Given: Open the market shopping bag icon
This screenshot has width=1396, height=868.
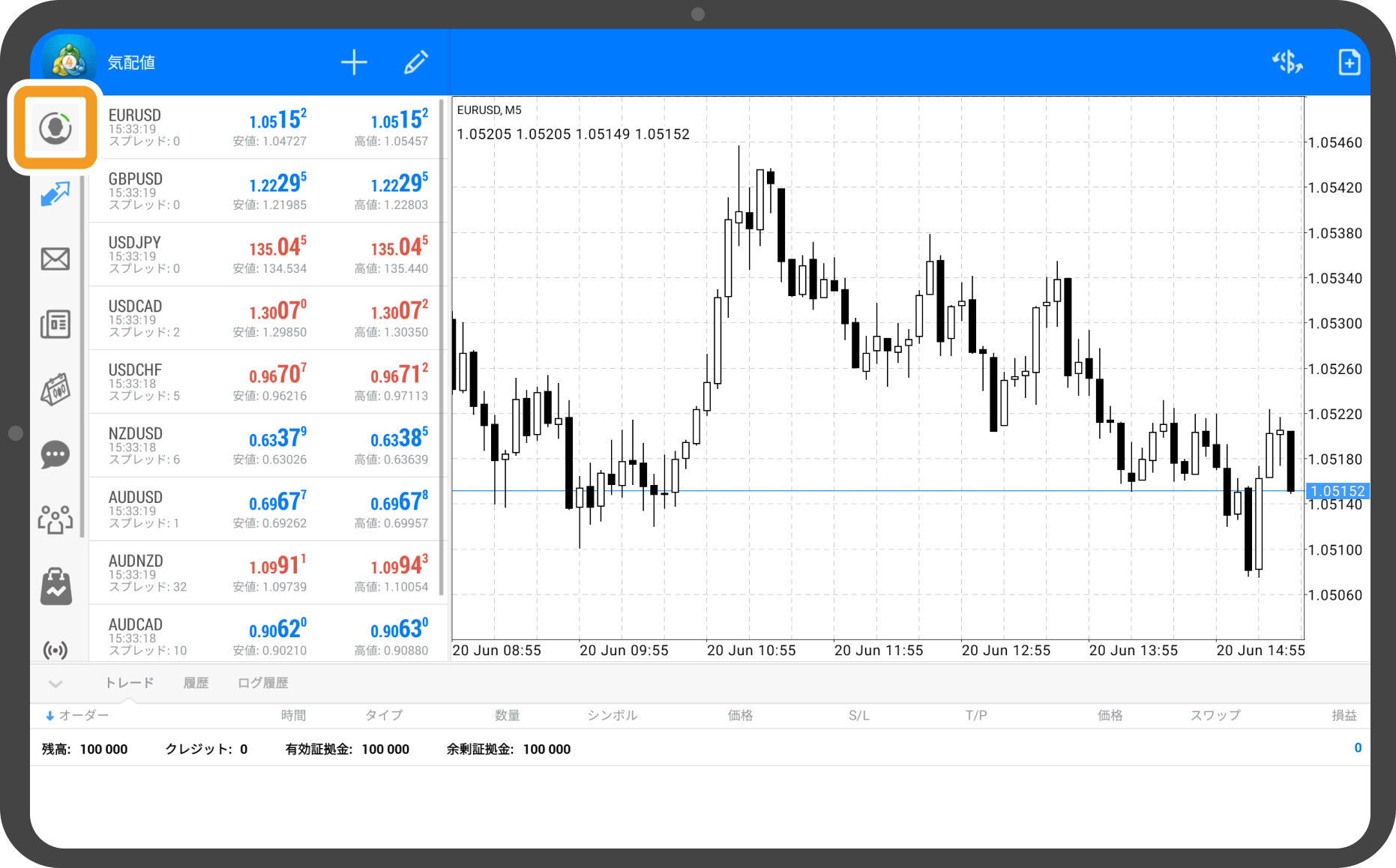Looking at the screenshot, I should (55, 585).
